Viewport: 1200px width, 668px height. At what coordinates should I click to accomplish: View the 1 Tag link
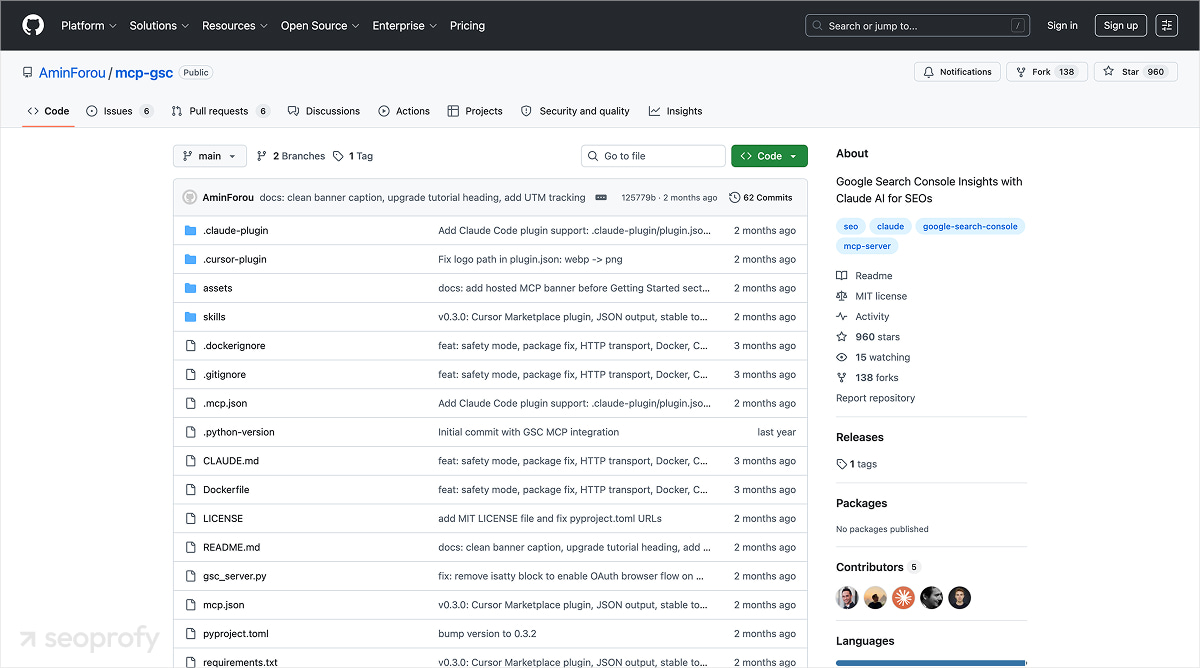click(x=353, y=156)
